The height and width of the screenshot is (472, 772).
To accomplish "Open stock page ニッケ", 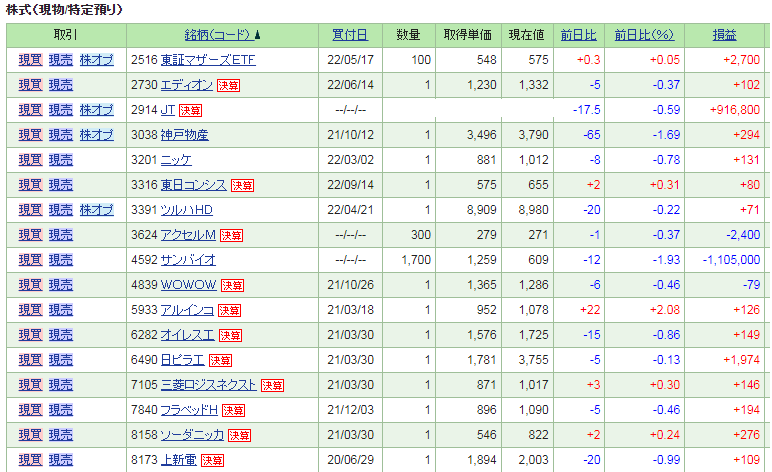I will [176, 160].
